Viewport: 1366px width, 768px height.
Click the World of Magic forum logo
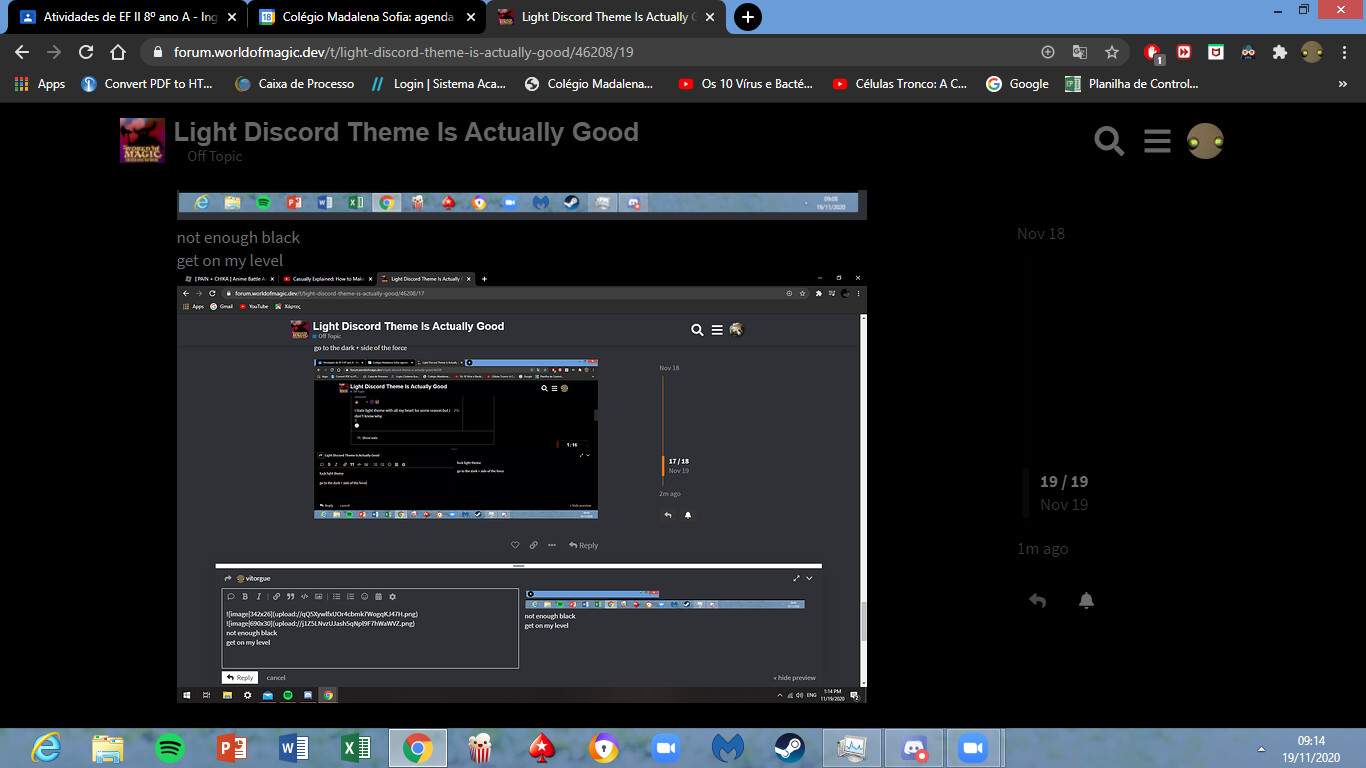coord(142,140)
